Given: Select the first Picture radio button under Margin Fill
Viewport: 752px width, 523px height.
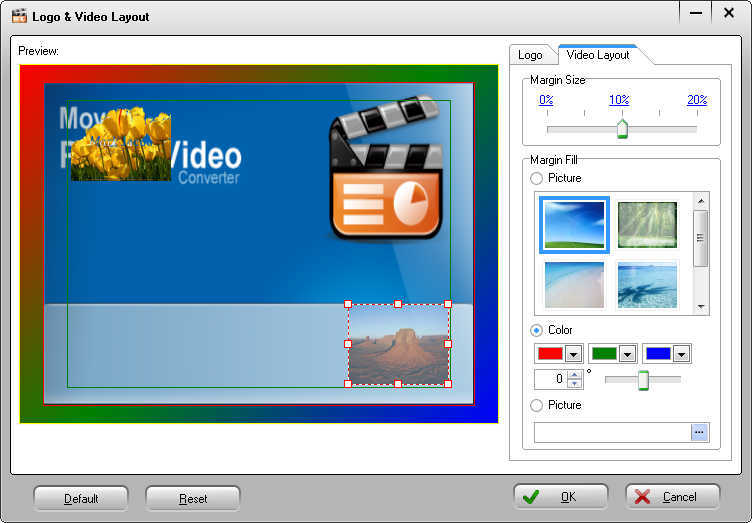Looking at the screenshot, I should [x=537, y=178].
